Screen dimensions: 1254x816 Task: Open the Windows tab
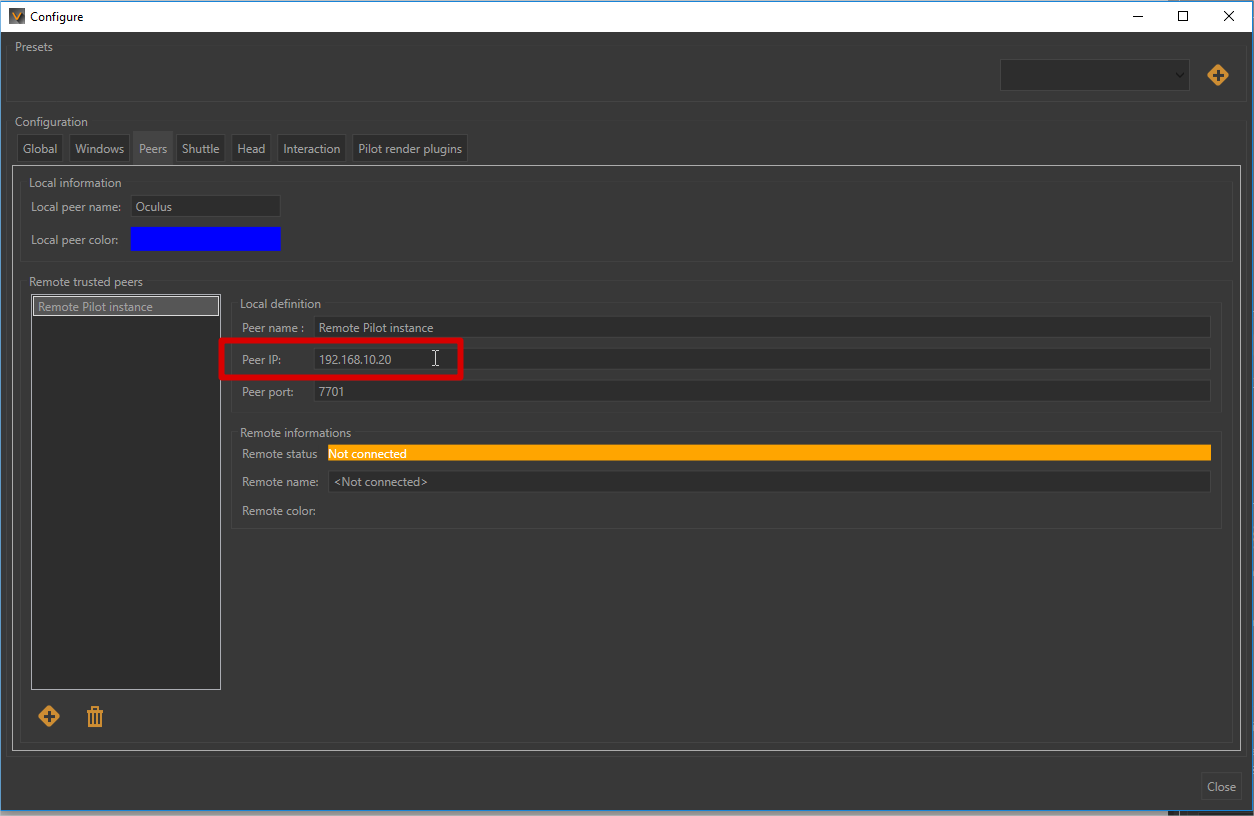(100, 149)
